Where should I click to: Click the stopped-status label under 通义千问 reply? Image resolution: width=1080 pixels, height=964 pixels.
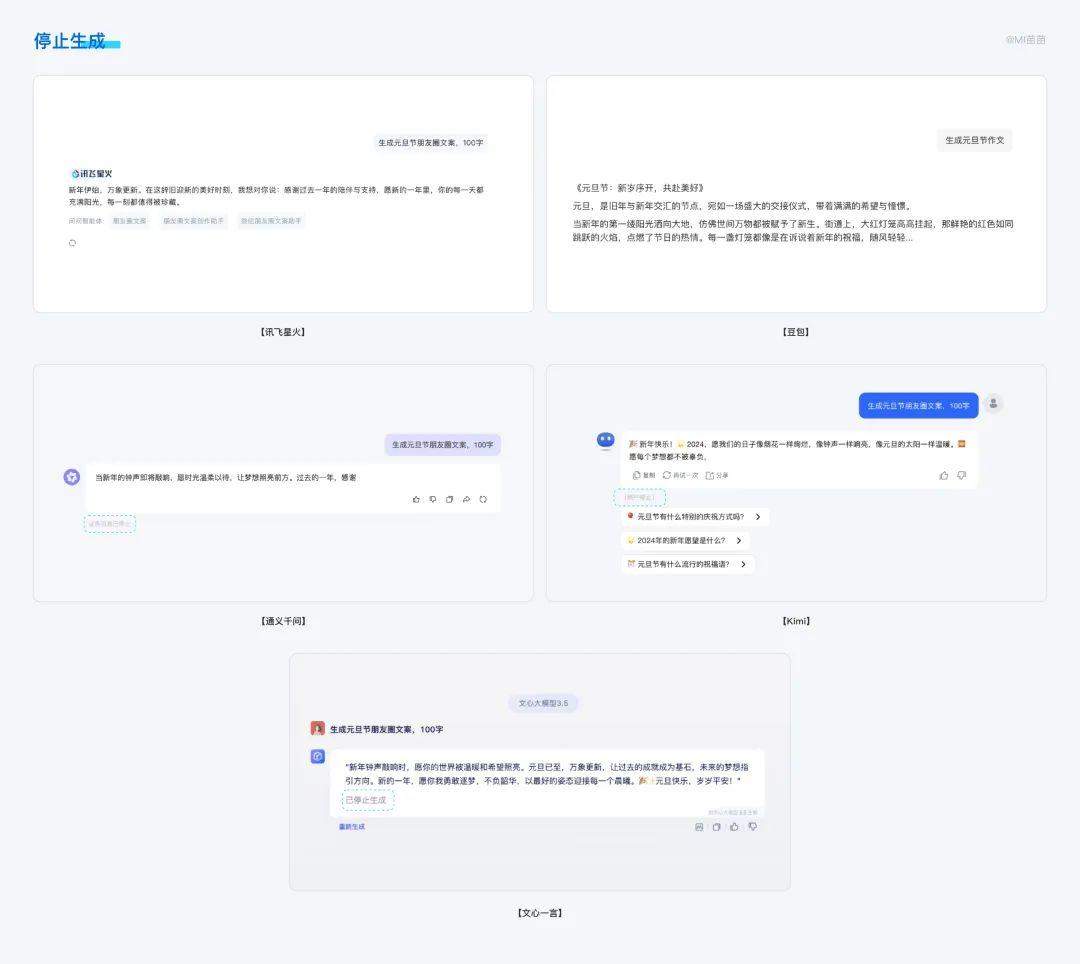(x=110, y=524)
